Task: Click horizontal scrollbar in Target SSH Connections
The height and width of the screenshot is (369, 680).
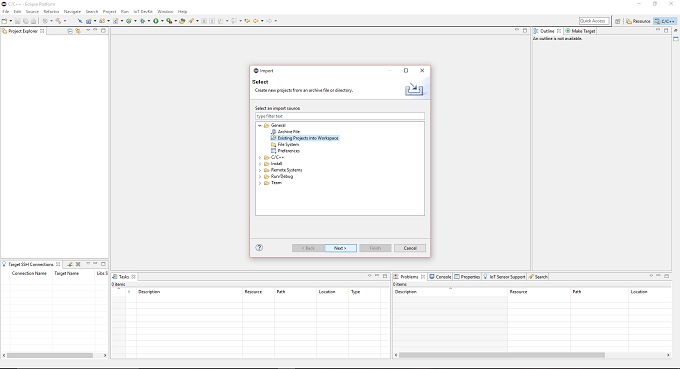Action: tap(50, 355)
